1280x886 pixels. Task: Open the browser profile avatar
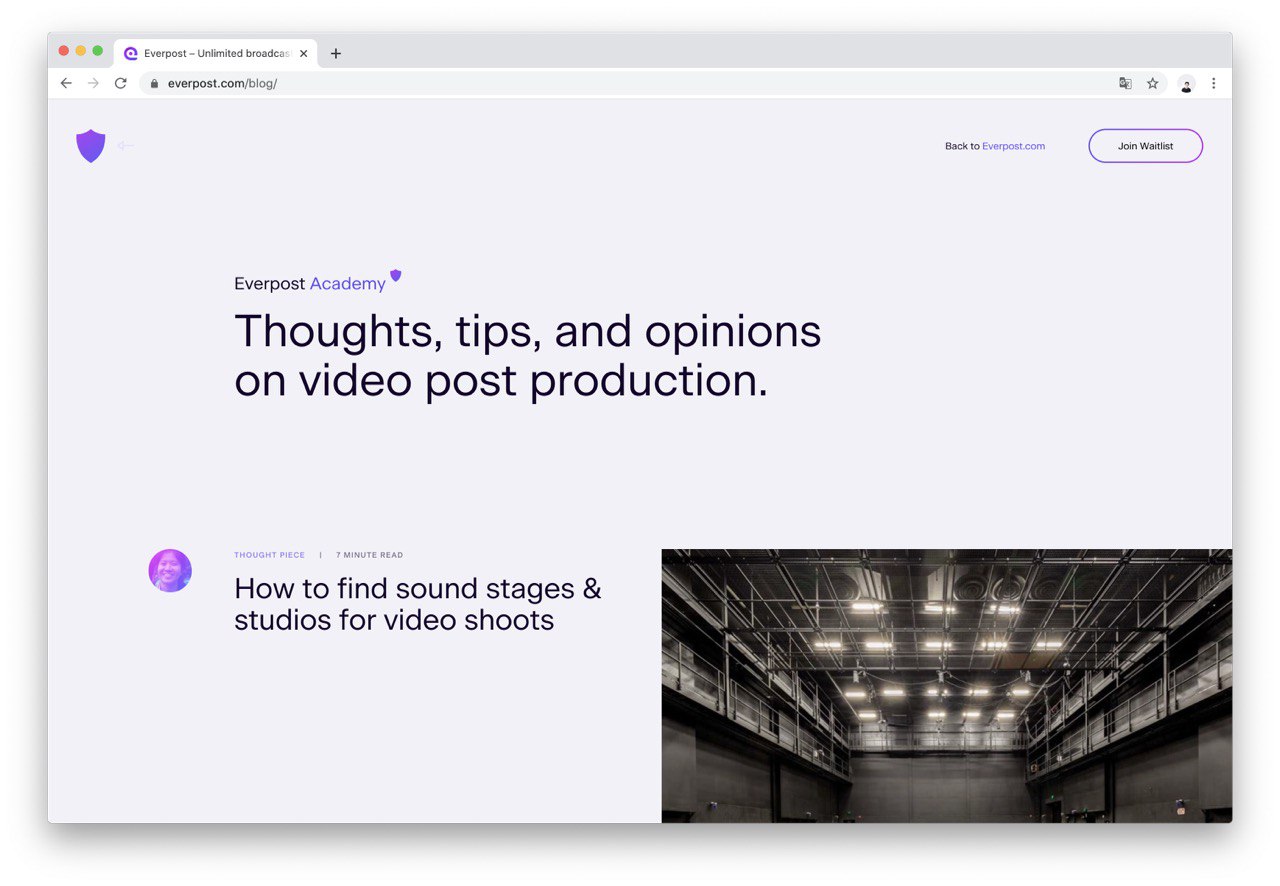pyautogui.click(x=1186, y=84)
